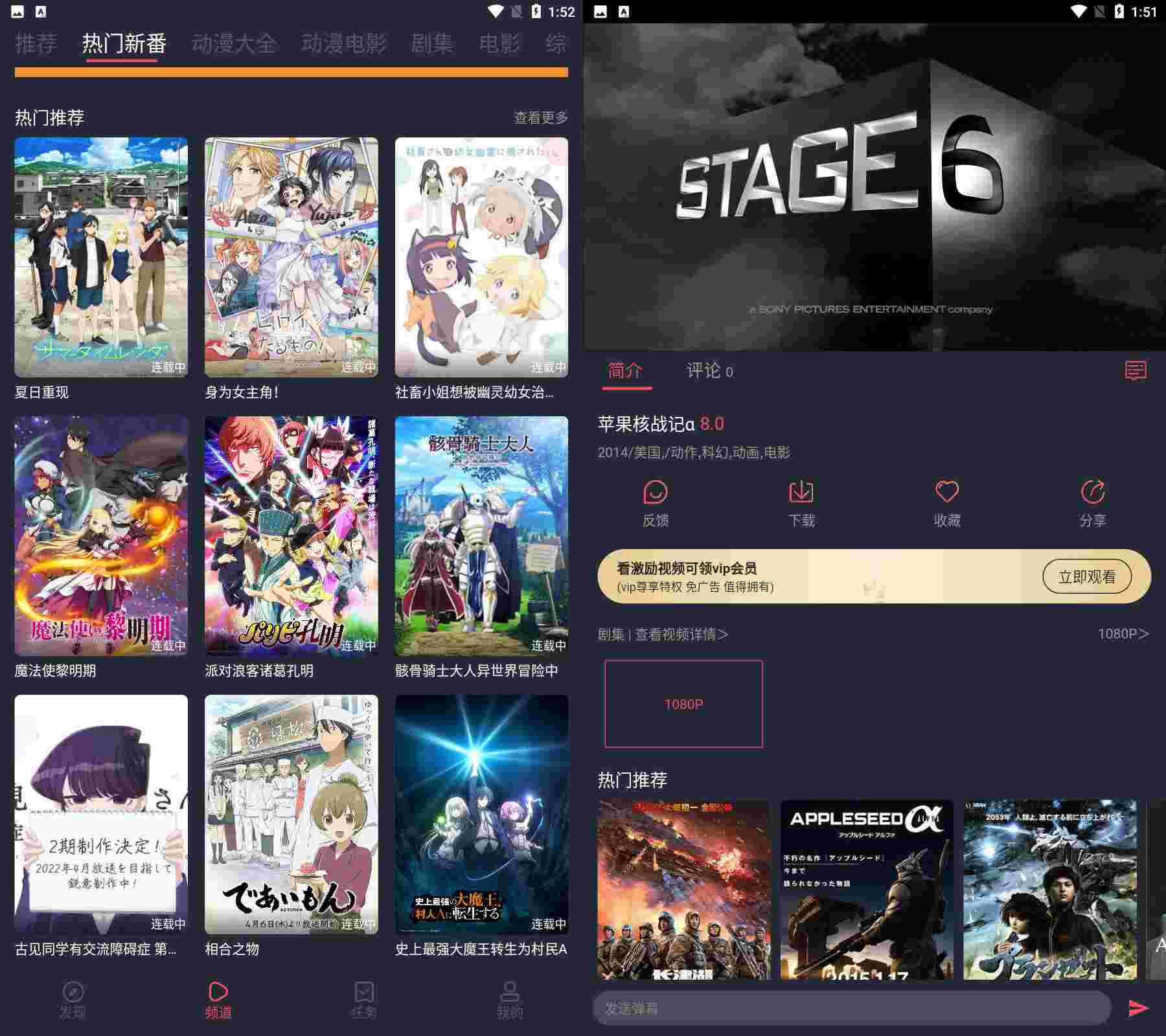Open the 骸骨骑士大人异世界冒险中 poster
Viewport: 1166px width, 1036px height.
tap(481, 536)
